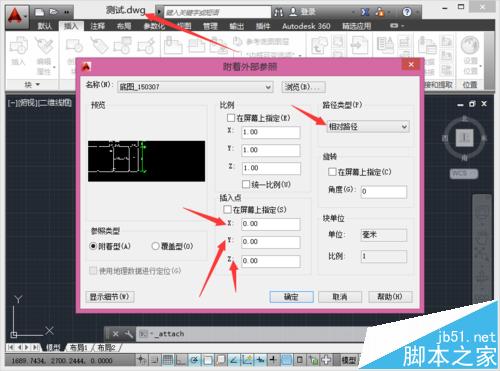Enable 在屏幕上指定(E) under 比例
Screen dimensions: 500x371
tap(231, 118)
